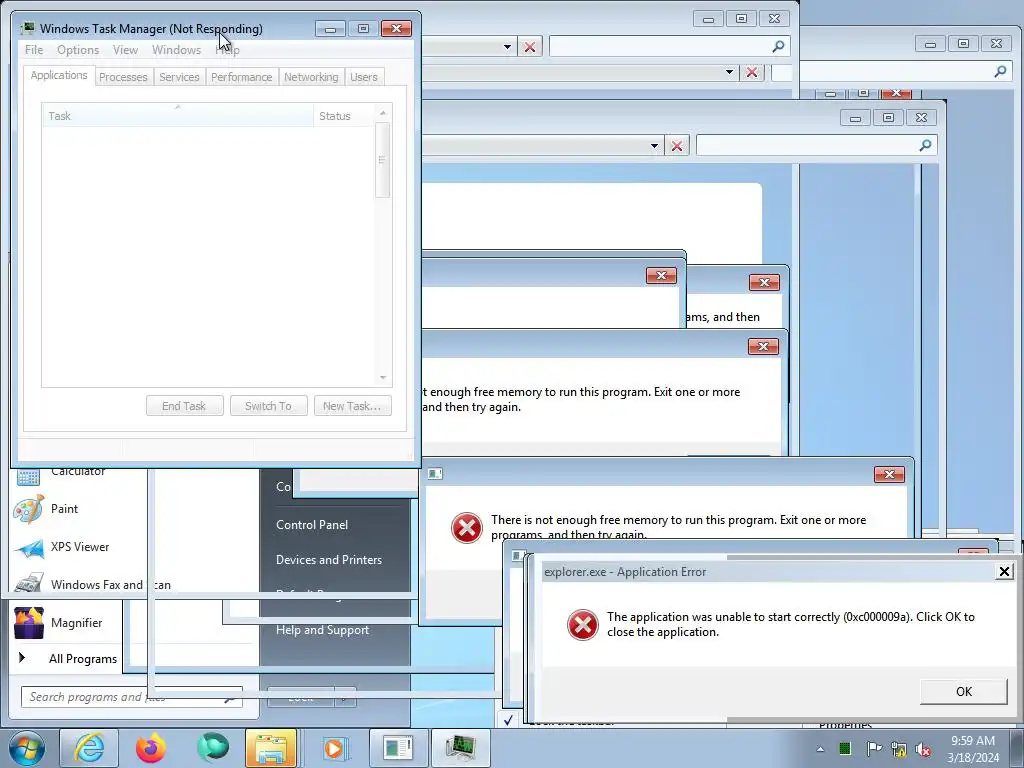Click search magnifier in frontmost Explorer window
Screen dimensions: 1024x768
925,145
